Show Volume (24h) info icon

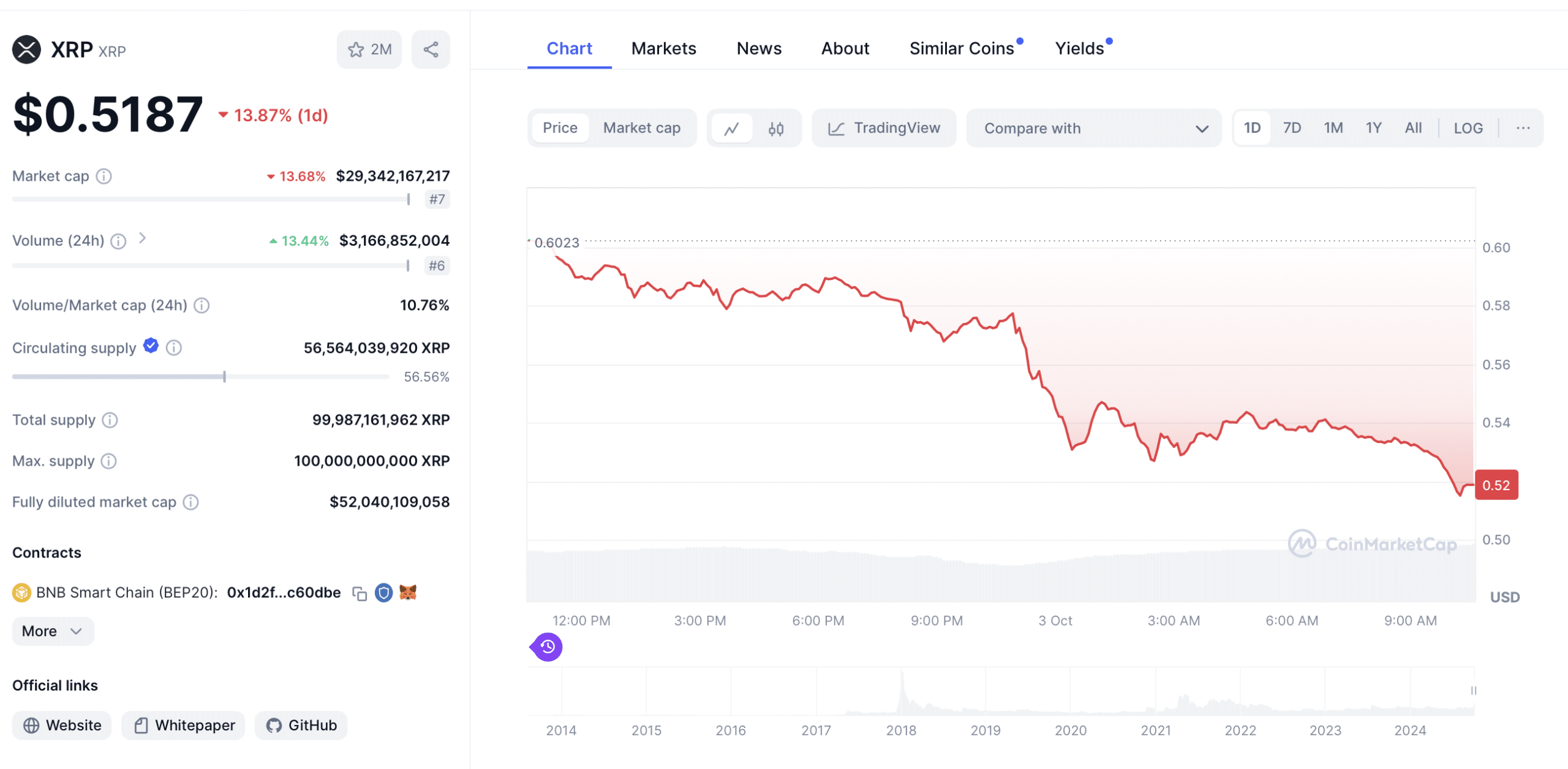click(x=118, y=241)
